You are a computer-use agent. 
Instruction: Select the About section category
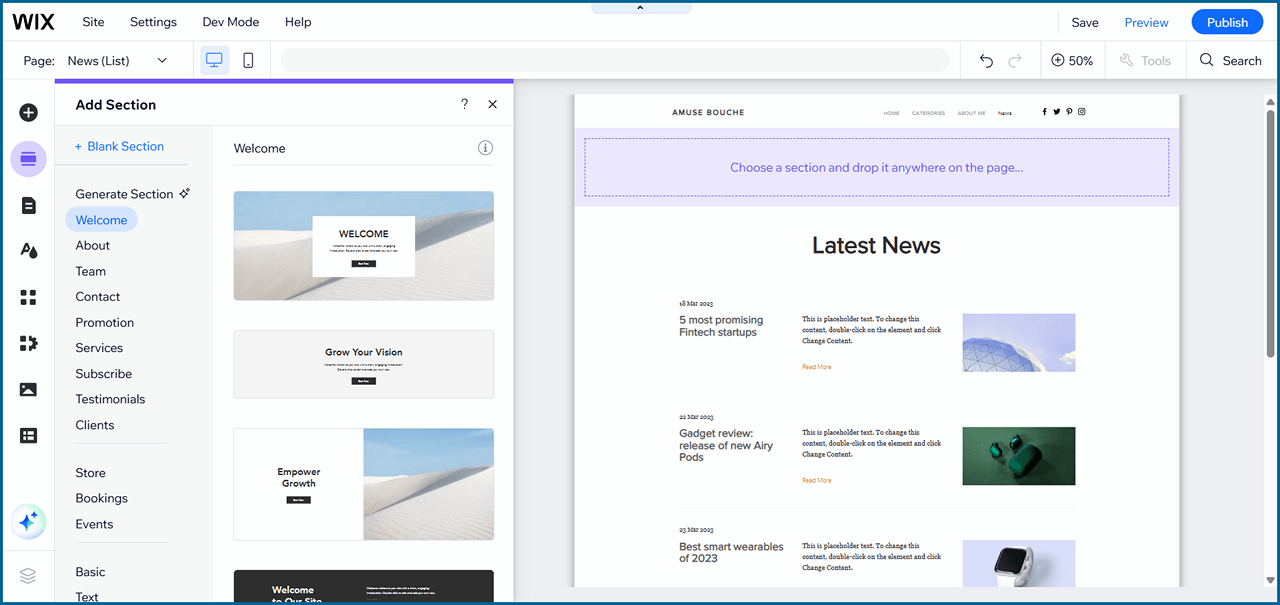(x=93, y=245)
